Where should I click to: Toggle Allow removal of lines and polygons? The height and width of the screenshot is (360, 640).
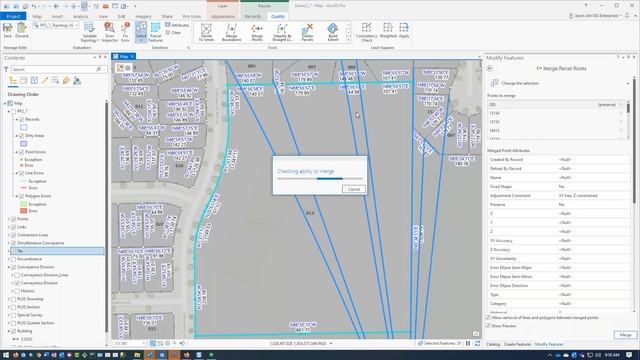pyautogui.click(x=488, y=318)
